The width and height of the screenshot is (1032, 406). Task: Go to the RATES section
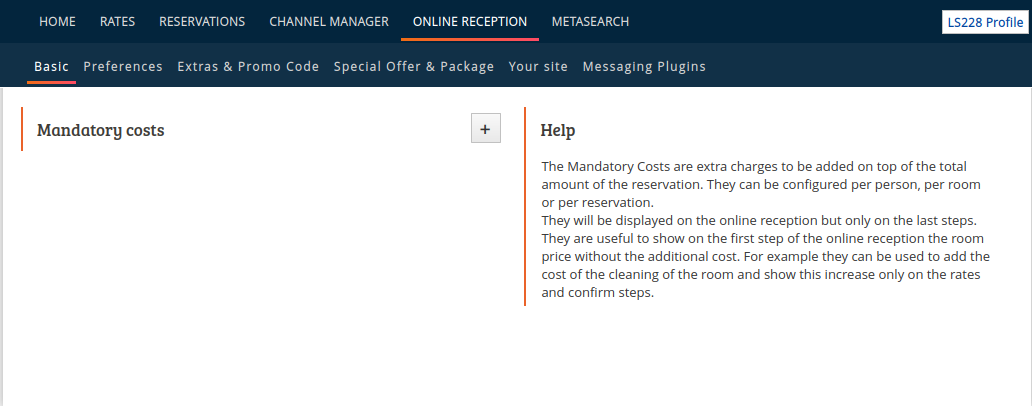coord(117,22)
